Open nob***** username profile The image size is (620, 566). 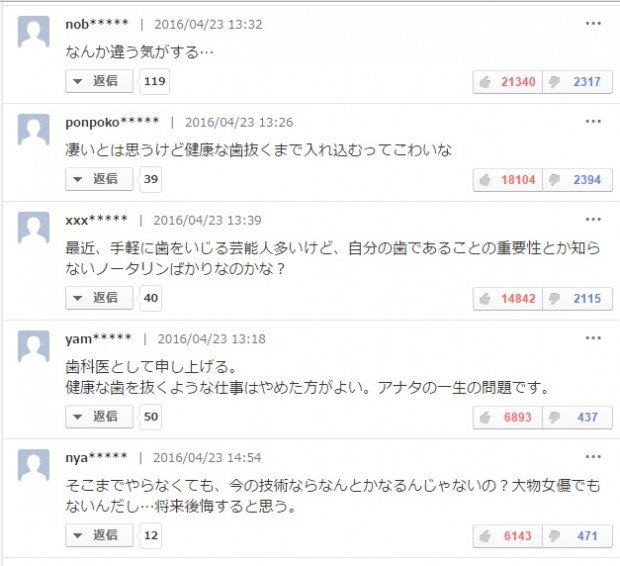click(97, 24)
